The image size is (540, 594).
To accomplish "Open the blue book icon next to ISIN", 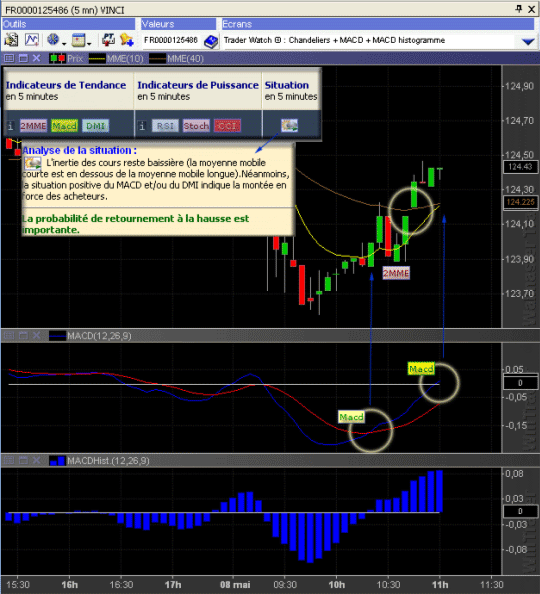I will (211, 41).
